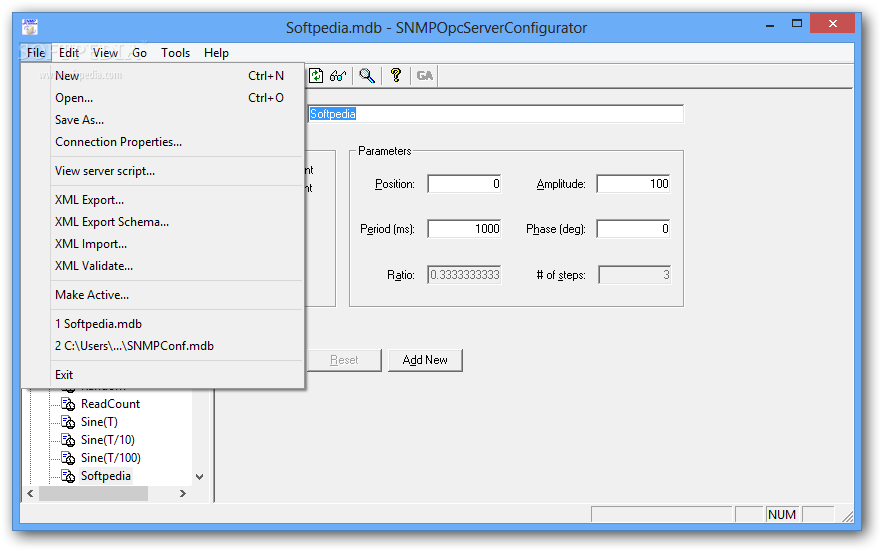Click tree scroll down arrow
This screenshot has height=551, width=882.
click(x=200, y=477)
